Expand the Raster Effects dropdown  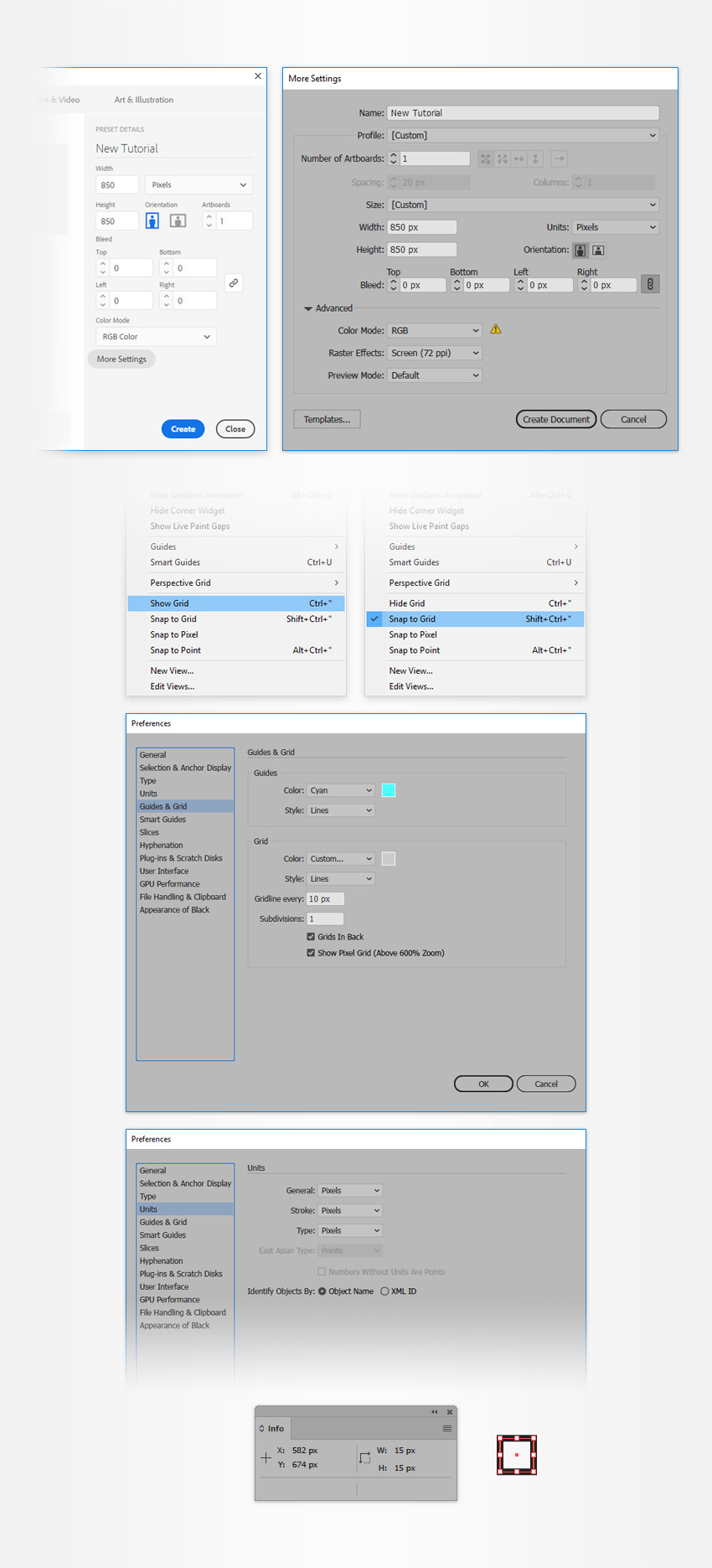pos(435,353)
